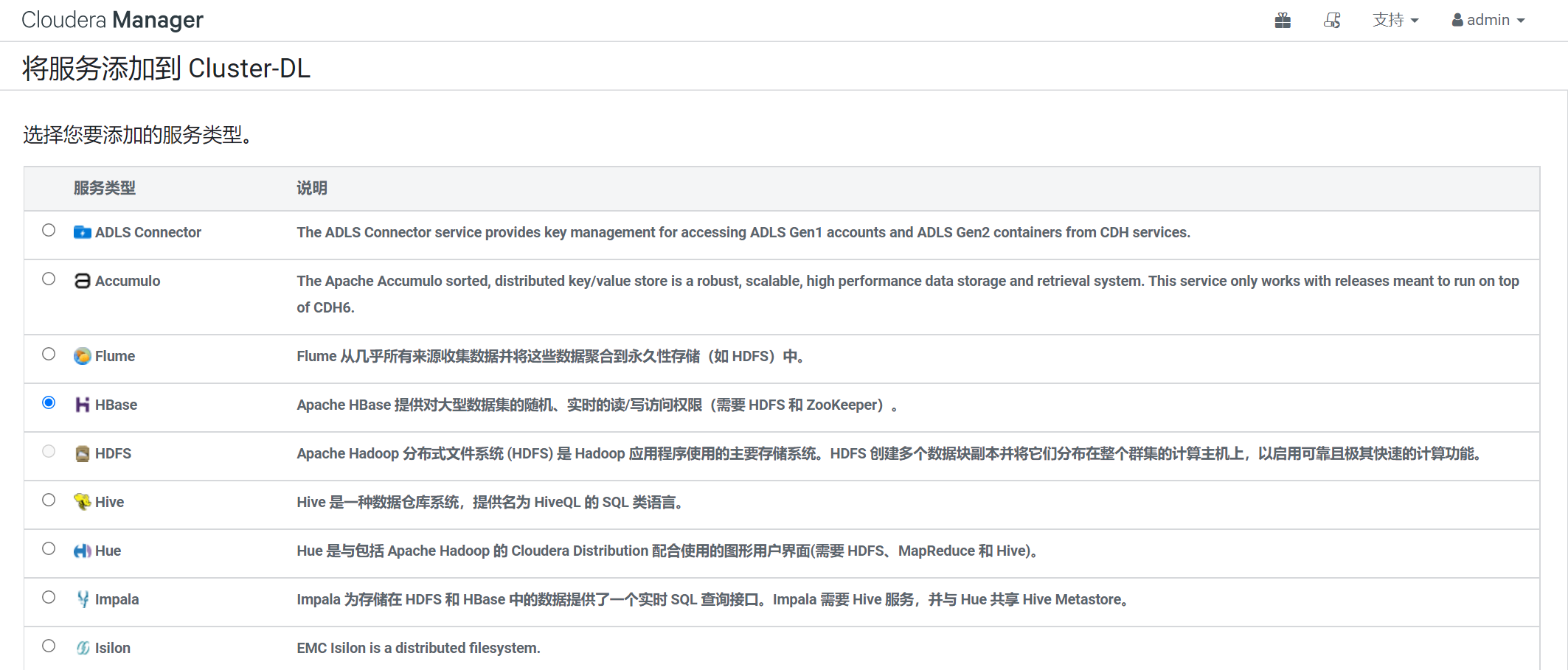The width and height of the screenshot is (1568, 670).
Task: Click the Hue service icon
Action: 83,551
